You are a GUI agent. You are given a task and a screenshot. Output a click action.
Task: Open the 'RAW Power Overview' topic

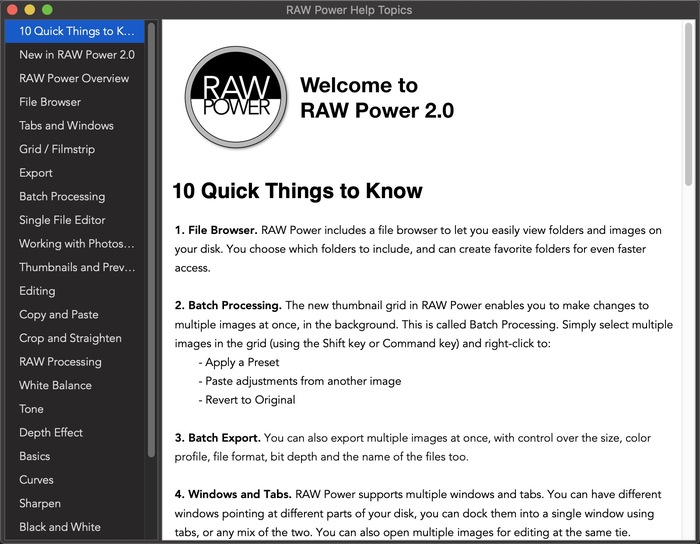coord(75,79)
